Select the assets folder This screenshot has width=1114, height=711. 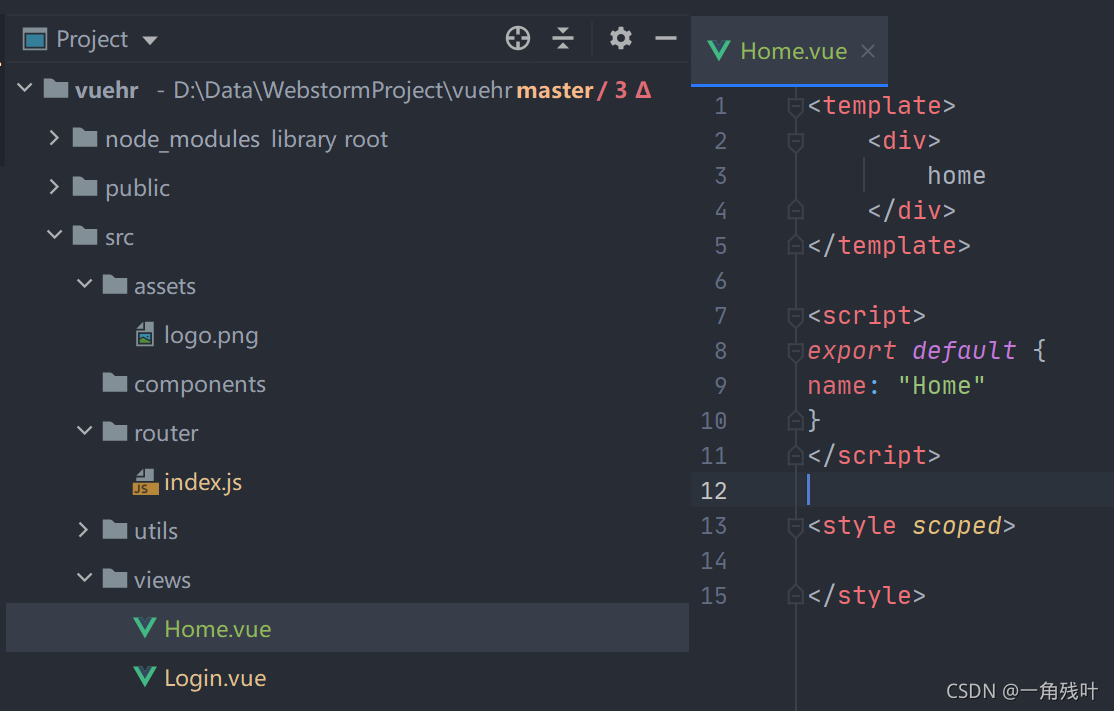tap(165, 286)
